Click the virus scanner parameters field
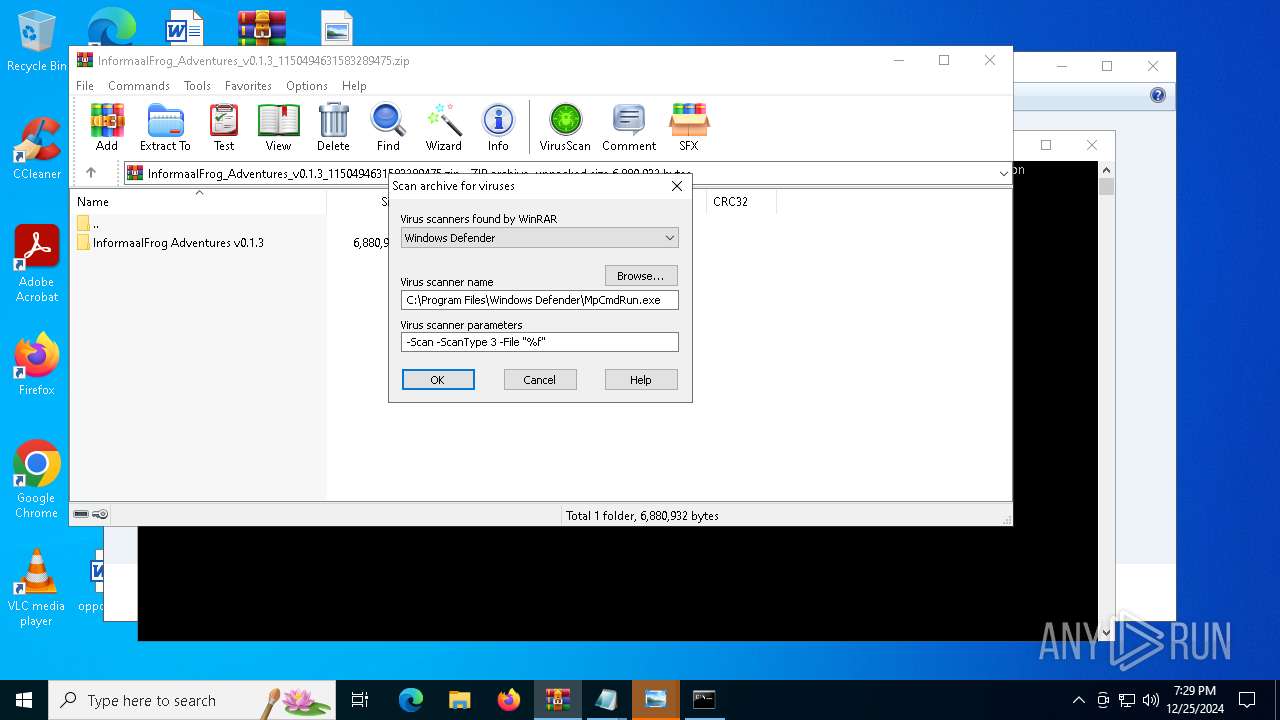 539,342
